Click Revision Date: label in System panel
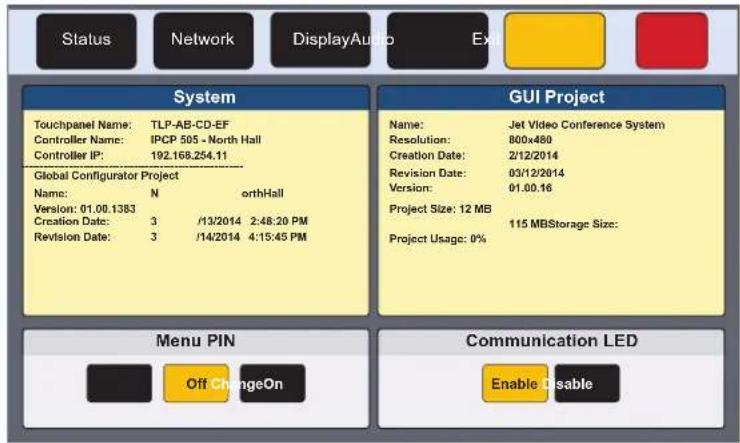 click(x=72, y=237)
